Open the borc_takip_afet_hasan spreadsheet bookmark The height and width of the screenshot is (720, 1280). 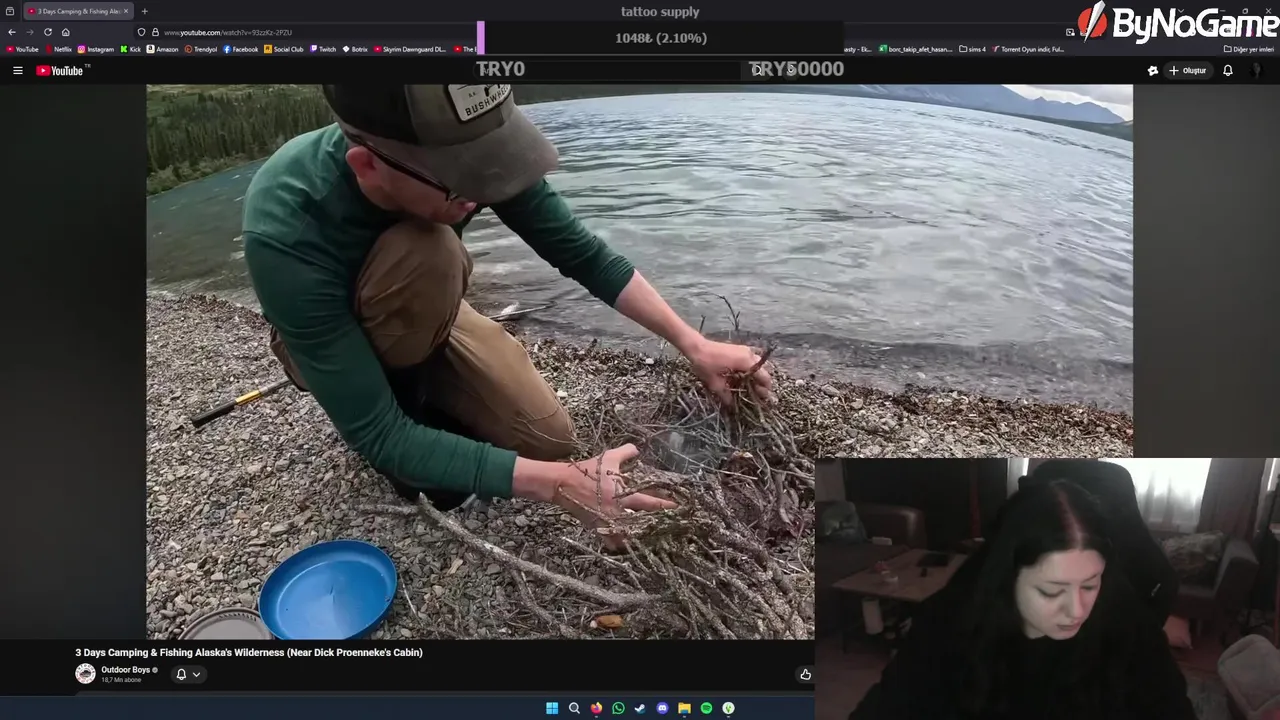pos(916,49)
